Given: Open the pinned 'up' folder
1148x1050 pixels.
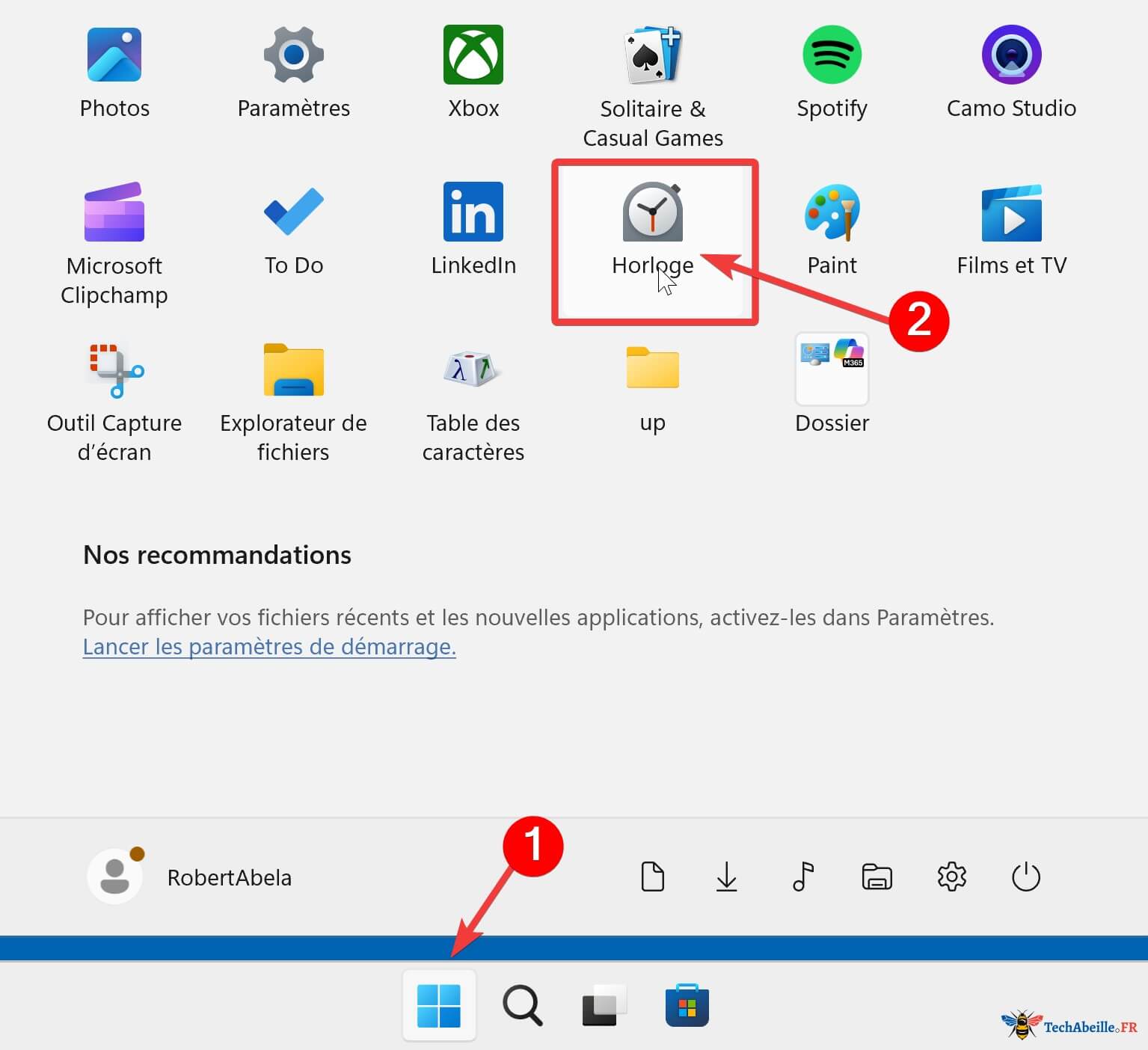Looking at the screenshot, I should coord(653,389).
